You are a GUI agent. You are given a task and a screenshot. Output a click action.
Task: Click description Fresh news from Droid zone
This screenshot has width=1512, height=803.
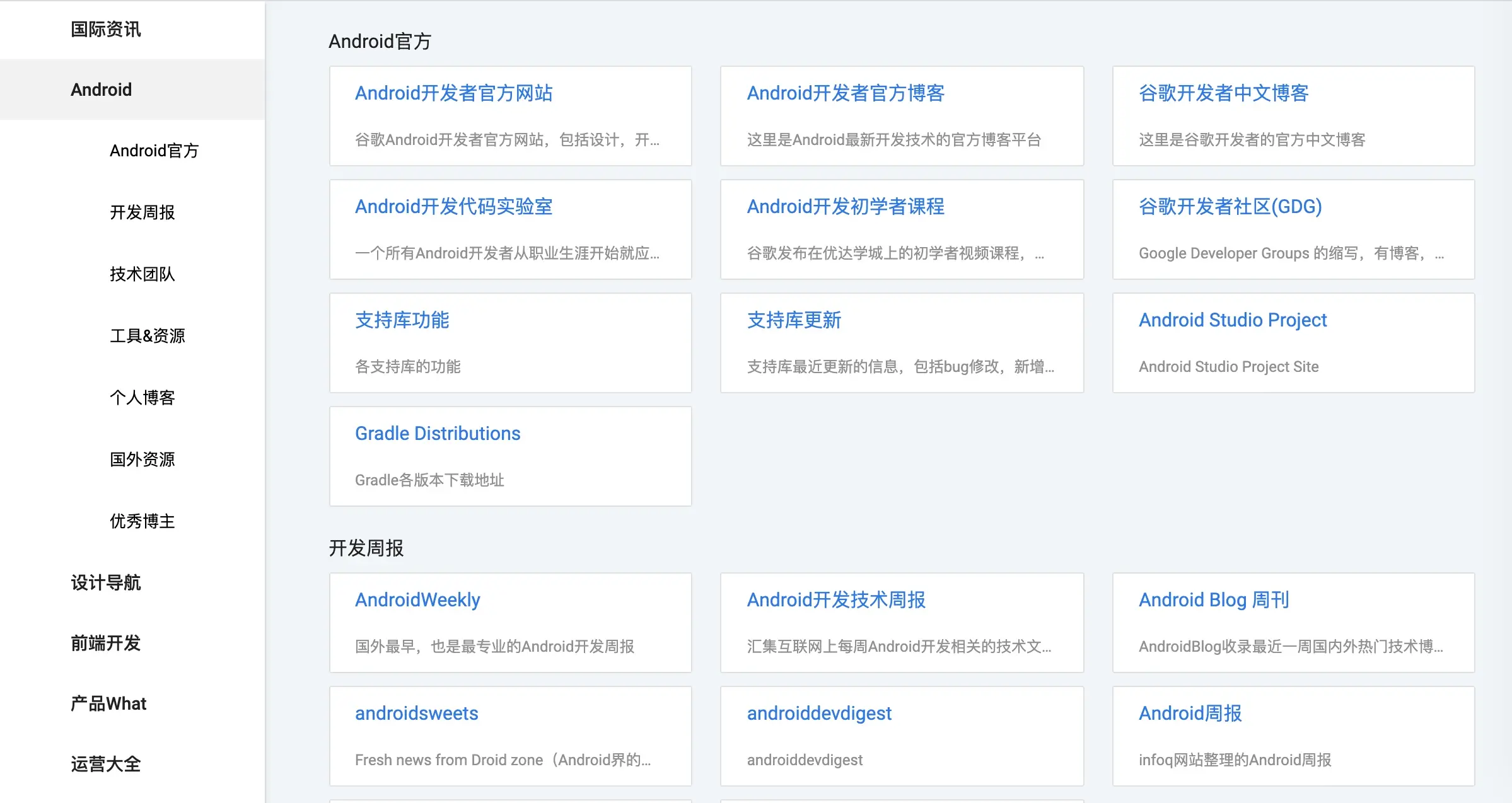coord(449,760)
